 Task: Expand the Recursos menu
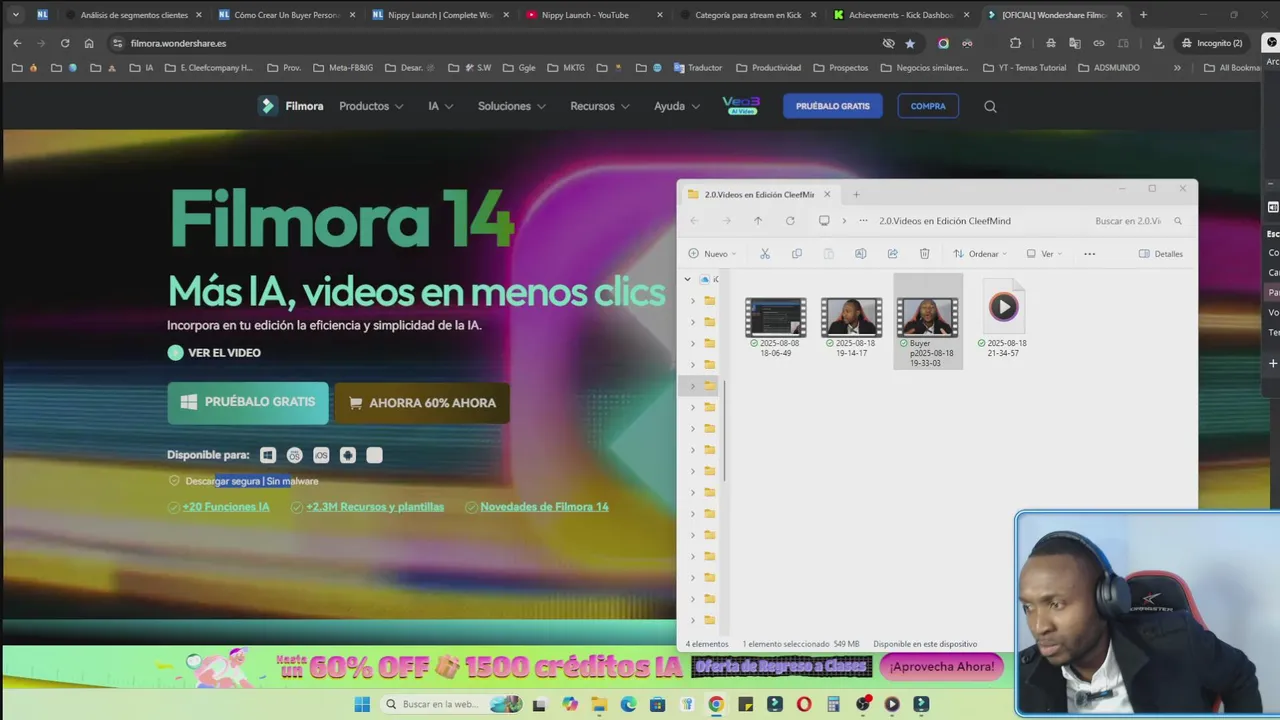(x=600, y=106)
